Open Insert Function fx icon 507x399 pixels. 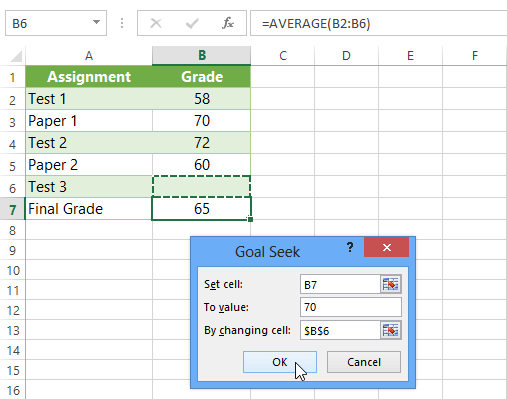click(x=228, y=23)
